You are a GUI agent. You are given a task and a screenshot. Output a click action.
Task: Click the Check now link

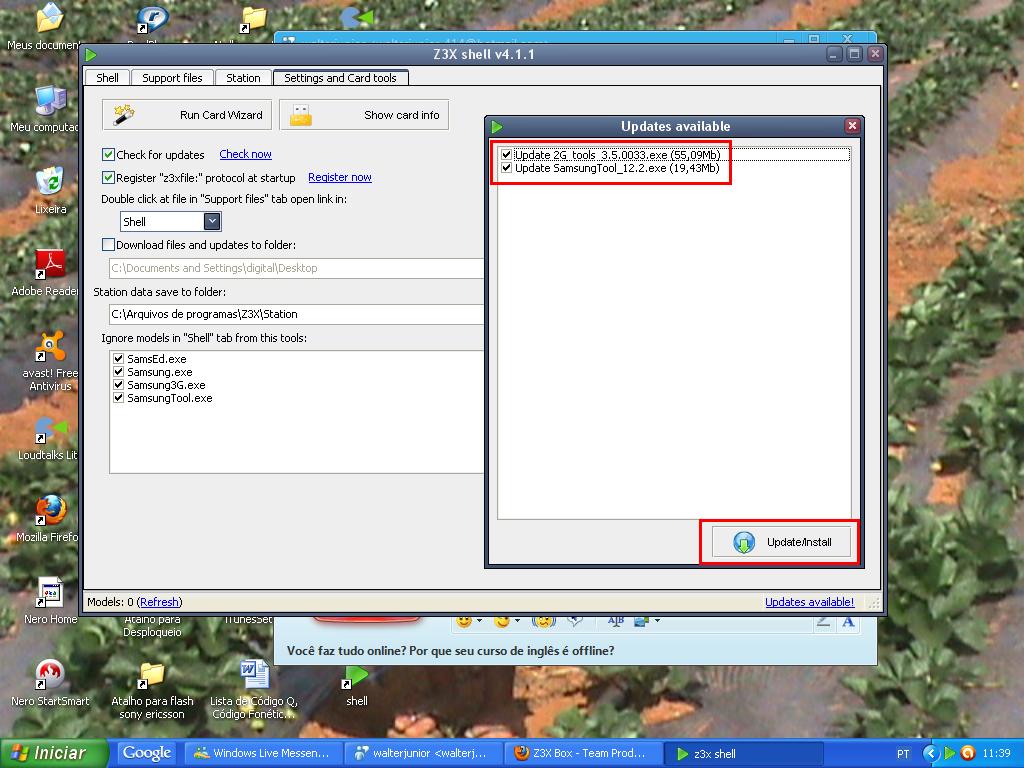[246, 154]
